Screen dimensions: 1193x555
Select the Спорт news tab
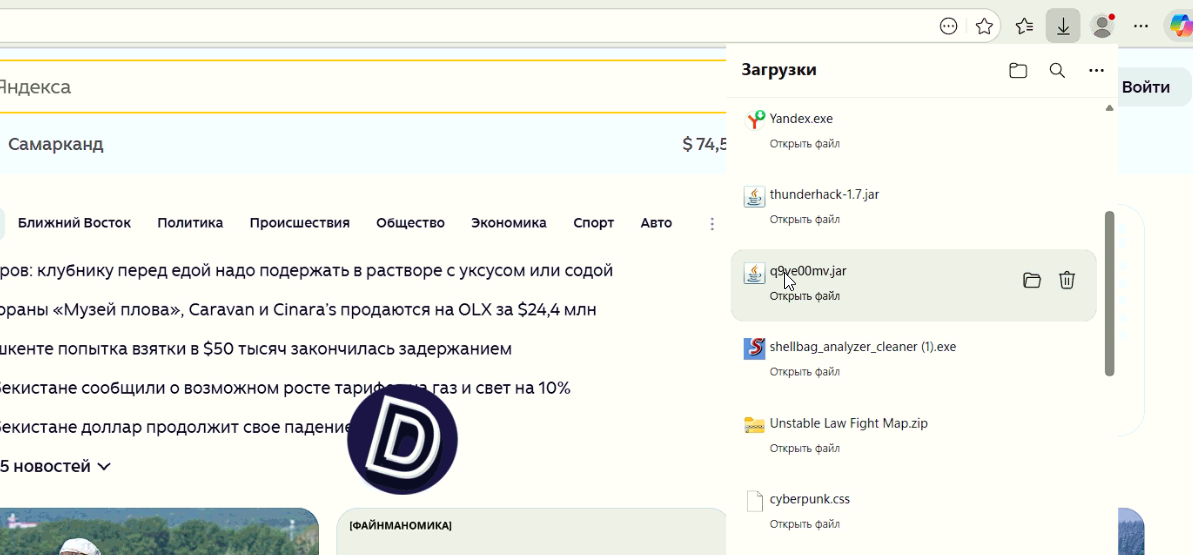tap(593, 223)
